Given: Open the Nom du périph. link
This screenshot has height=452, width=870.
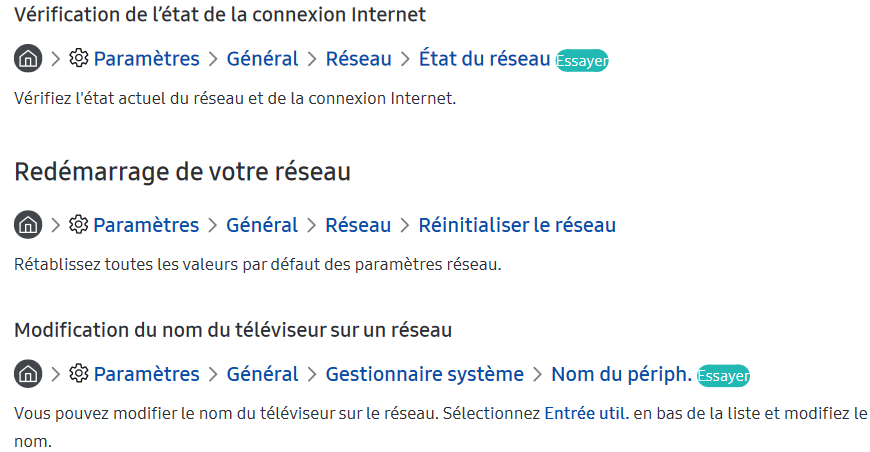Looking at the screenshot, I should pos(621,374).
